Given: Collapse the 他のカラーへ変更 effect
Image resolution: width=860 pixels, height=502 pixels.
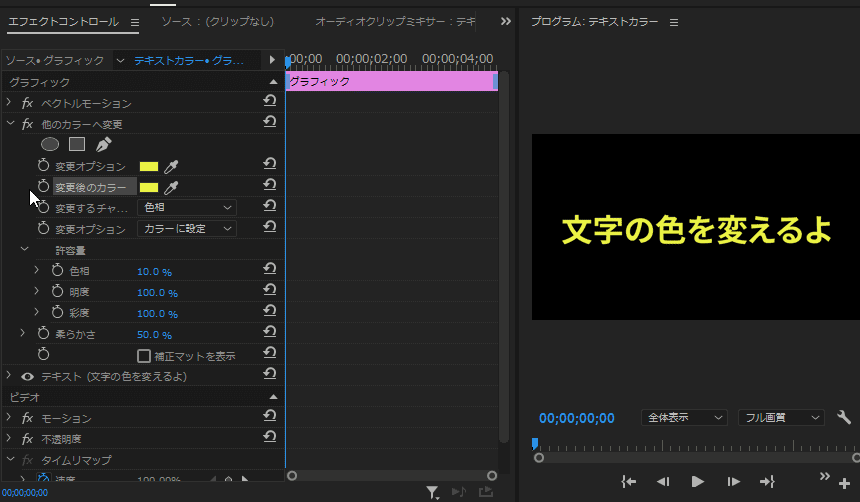Looking at the screenshot, I should pyautogui.click(x=10, y=123).
